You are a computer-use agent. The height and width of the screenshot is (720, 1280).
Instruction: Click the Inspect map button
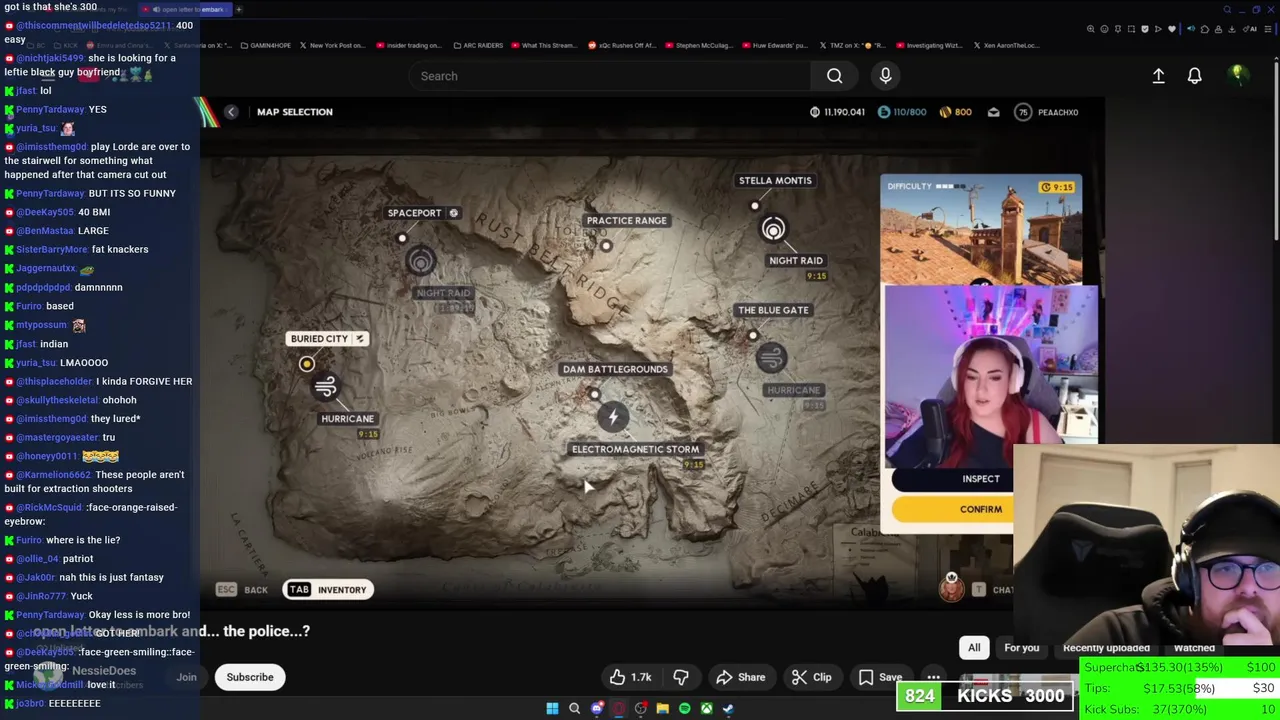point(980,479)
